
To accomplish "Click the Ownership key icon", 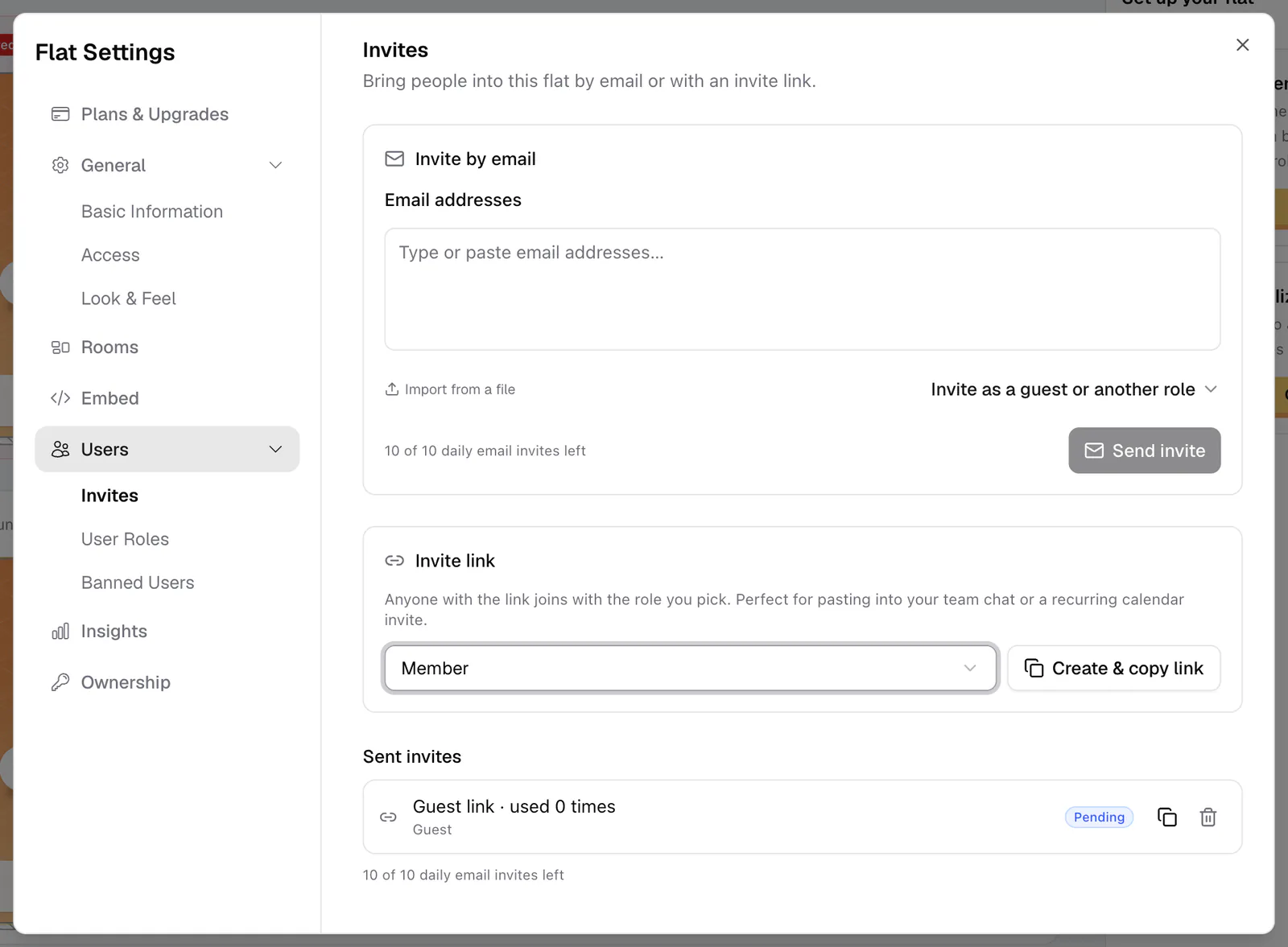I will (x=60, y=682).
